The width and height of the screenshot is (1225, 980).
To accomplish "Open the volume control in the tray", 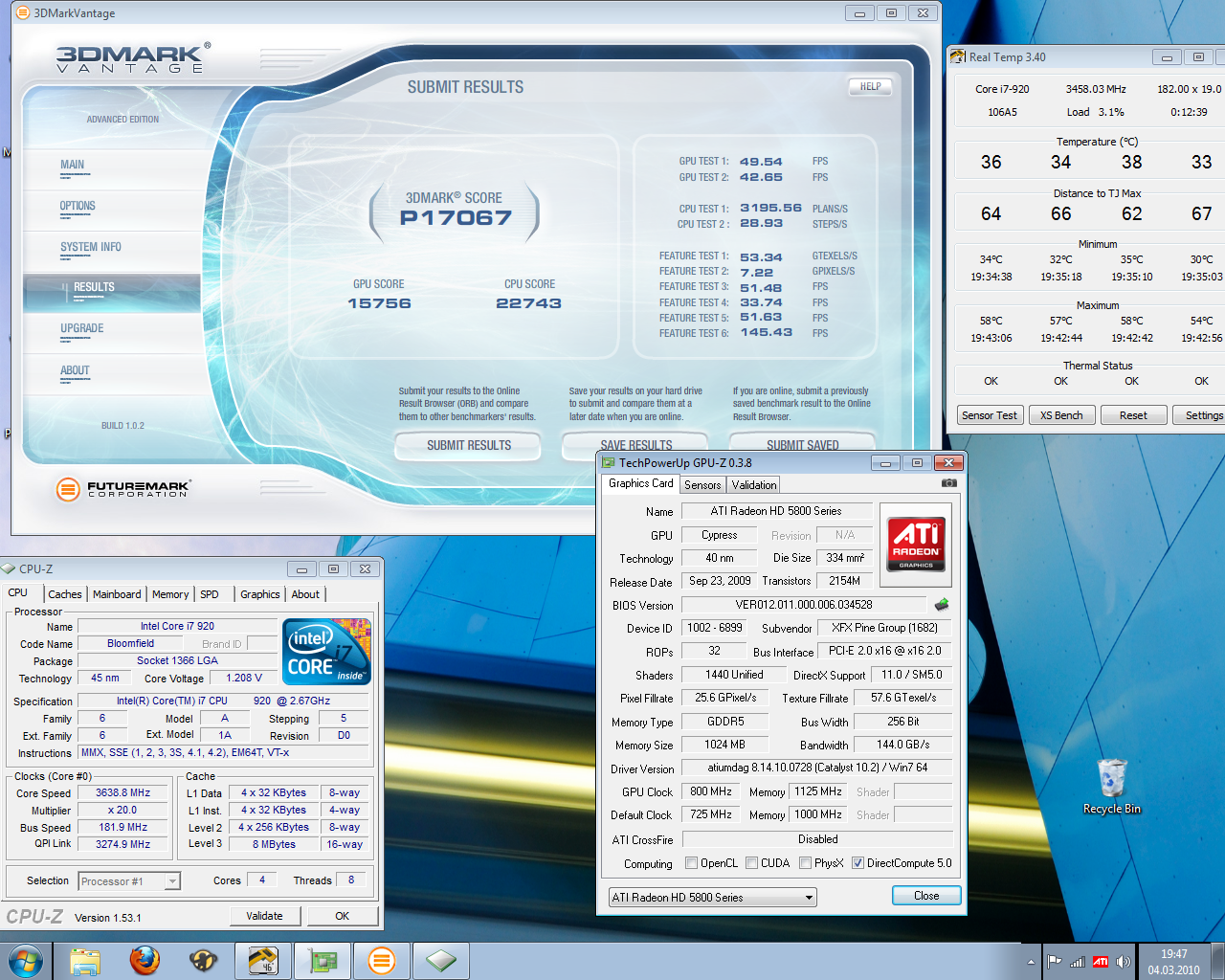I will (x=1124, y=962).
